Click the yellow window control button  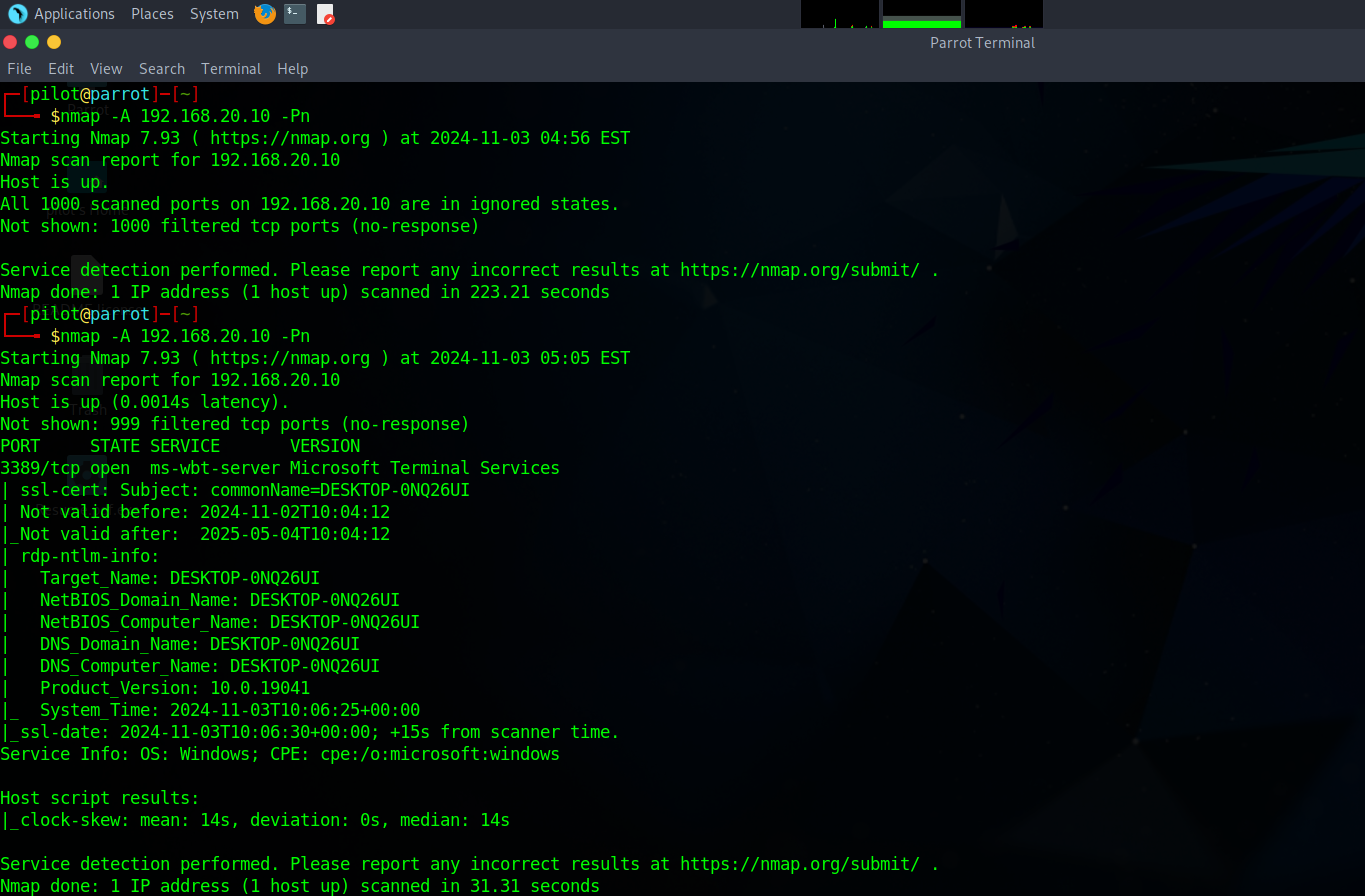tap(54, 42)
